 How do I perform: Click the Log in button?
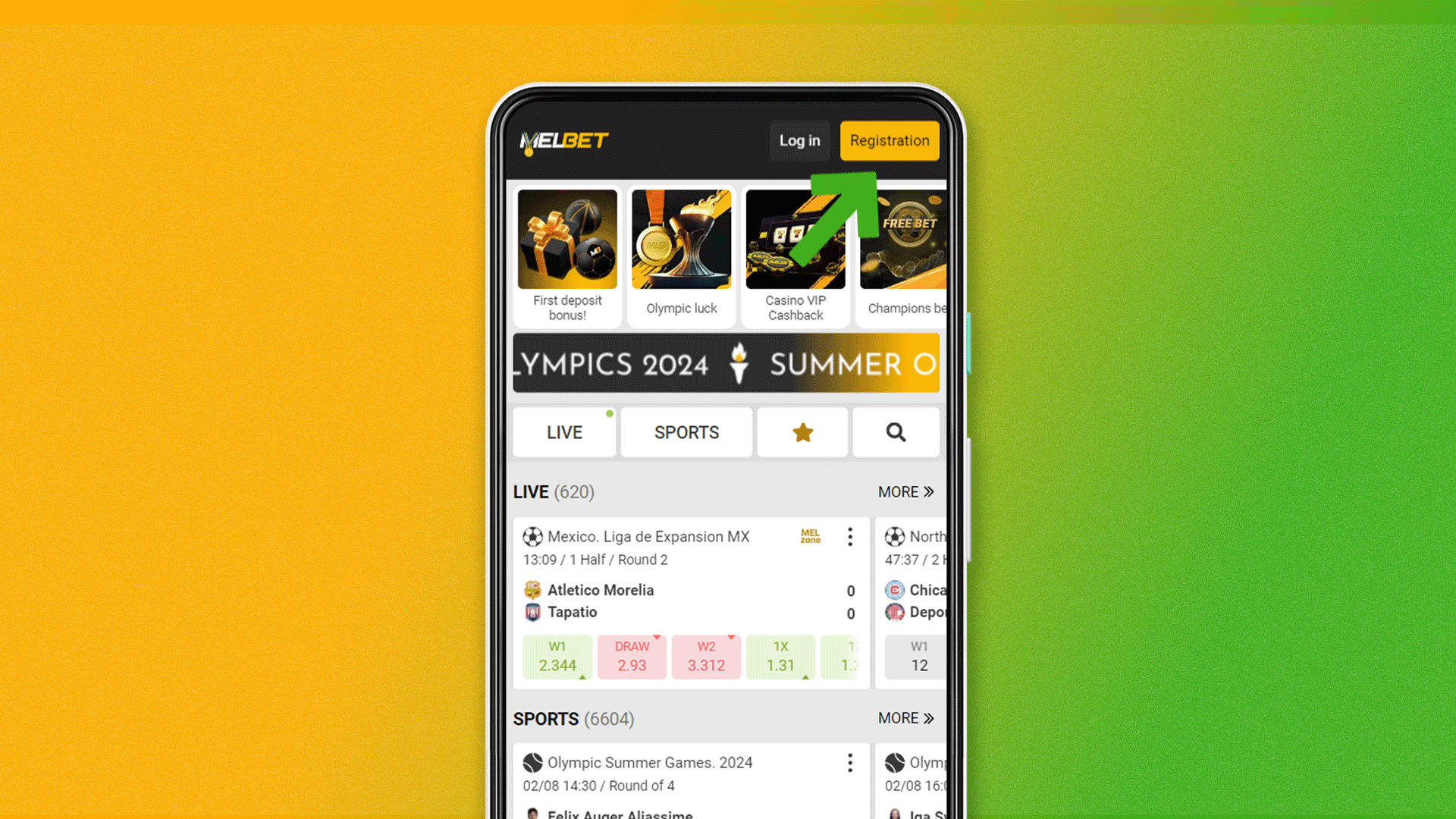pos(800,140)
